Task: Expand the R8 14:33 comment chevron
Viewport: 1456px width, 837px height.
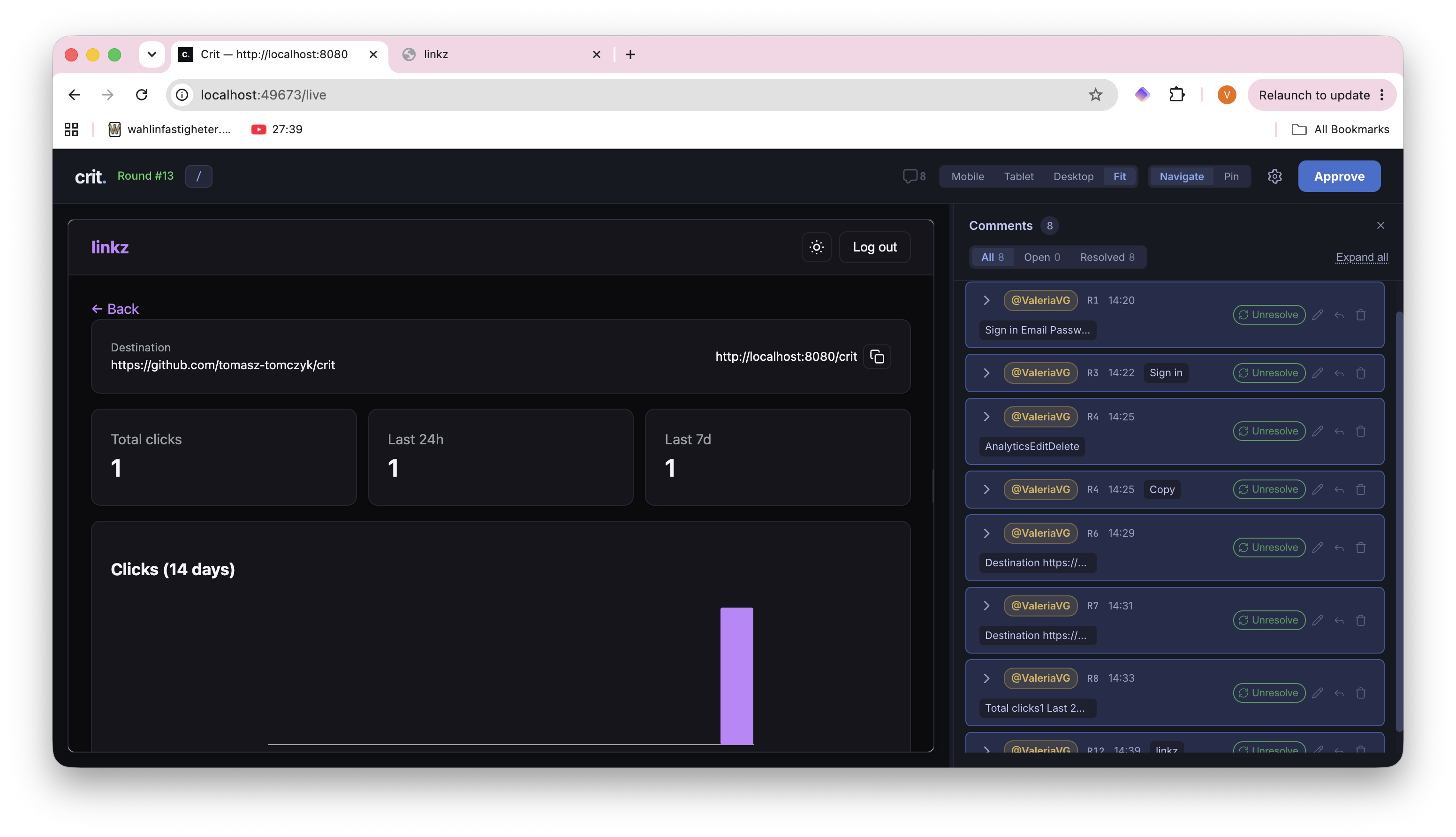Action: click(986, 678)
